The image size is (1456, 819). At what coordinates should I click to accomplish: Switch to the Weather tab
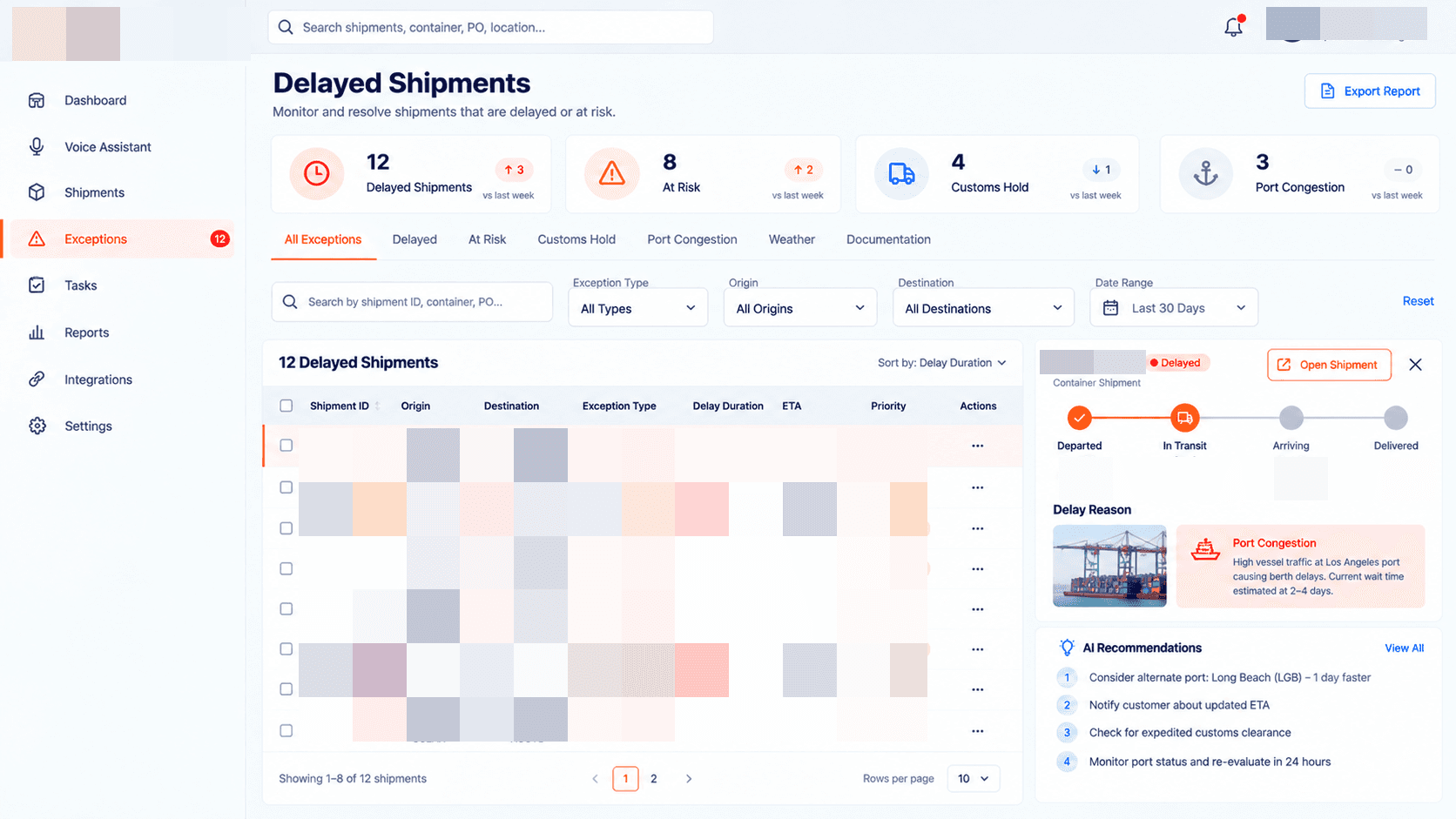click(x=792, y=239)
